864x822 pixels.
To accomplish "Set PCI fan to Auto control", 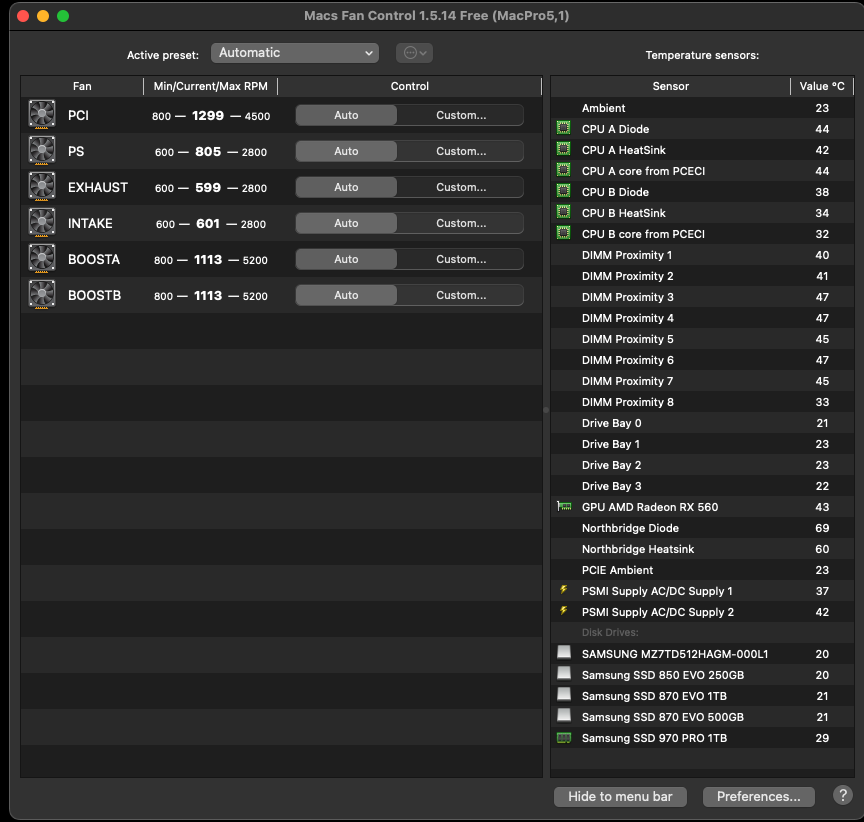I will coord(346,115).
